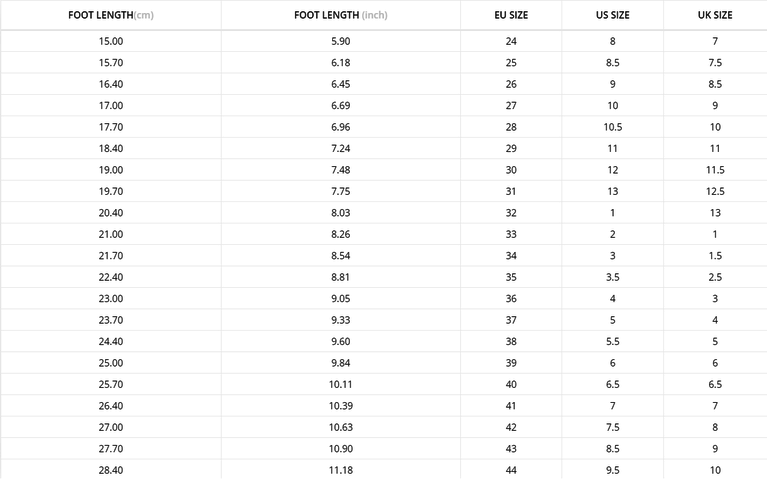Select the US SIZE column header
Viewport: 767px width, 479px height.
tap(612, 16)
